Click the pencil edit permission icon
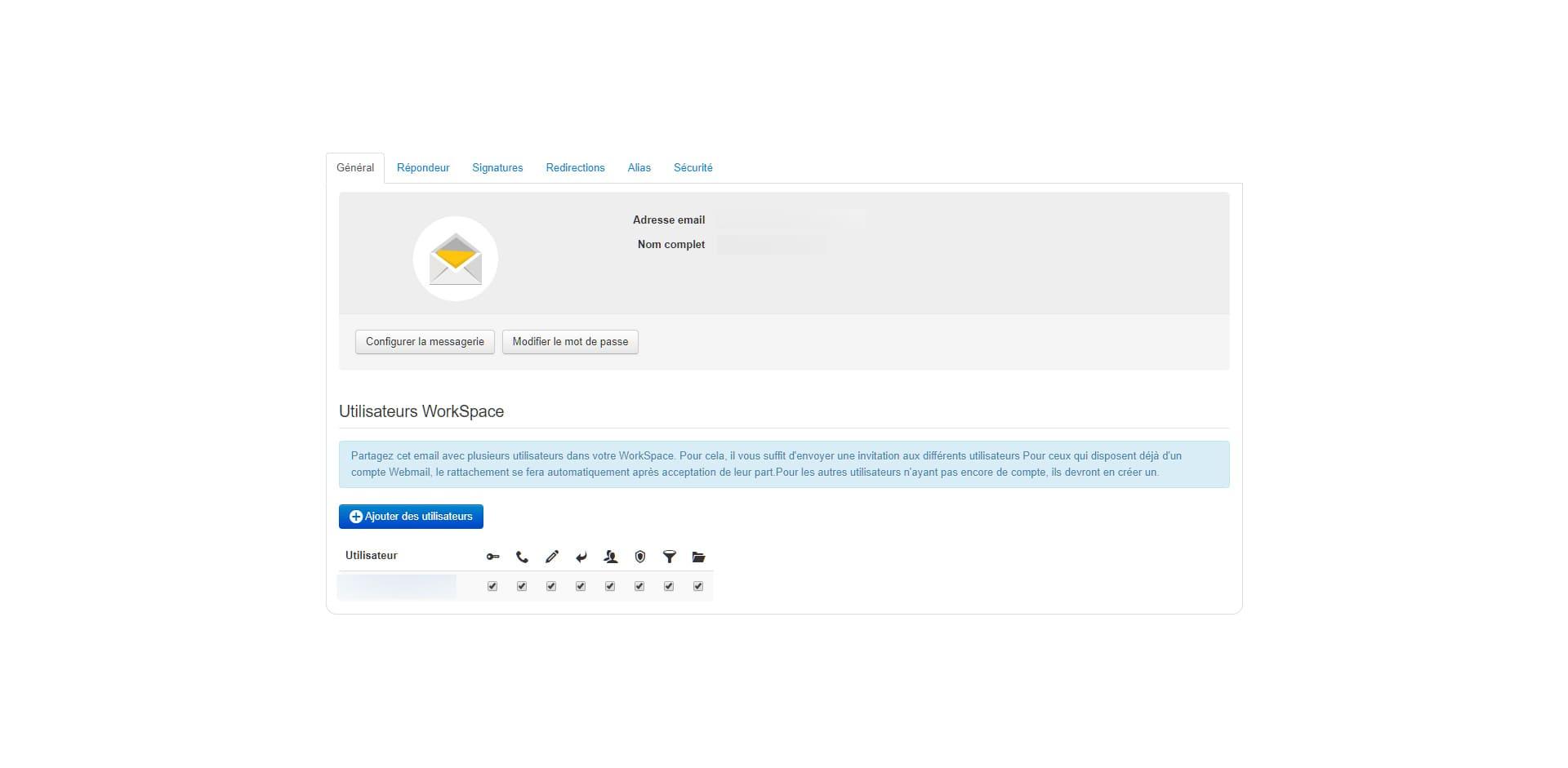Image resolution: width=1568 pixels, height=768 pixels. [551, 557]
